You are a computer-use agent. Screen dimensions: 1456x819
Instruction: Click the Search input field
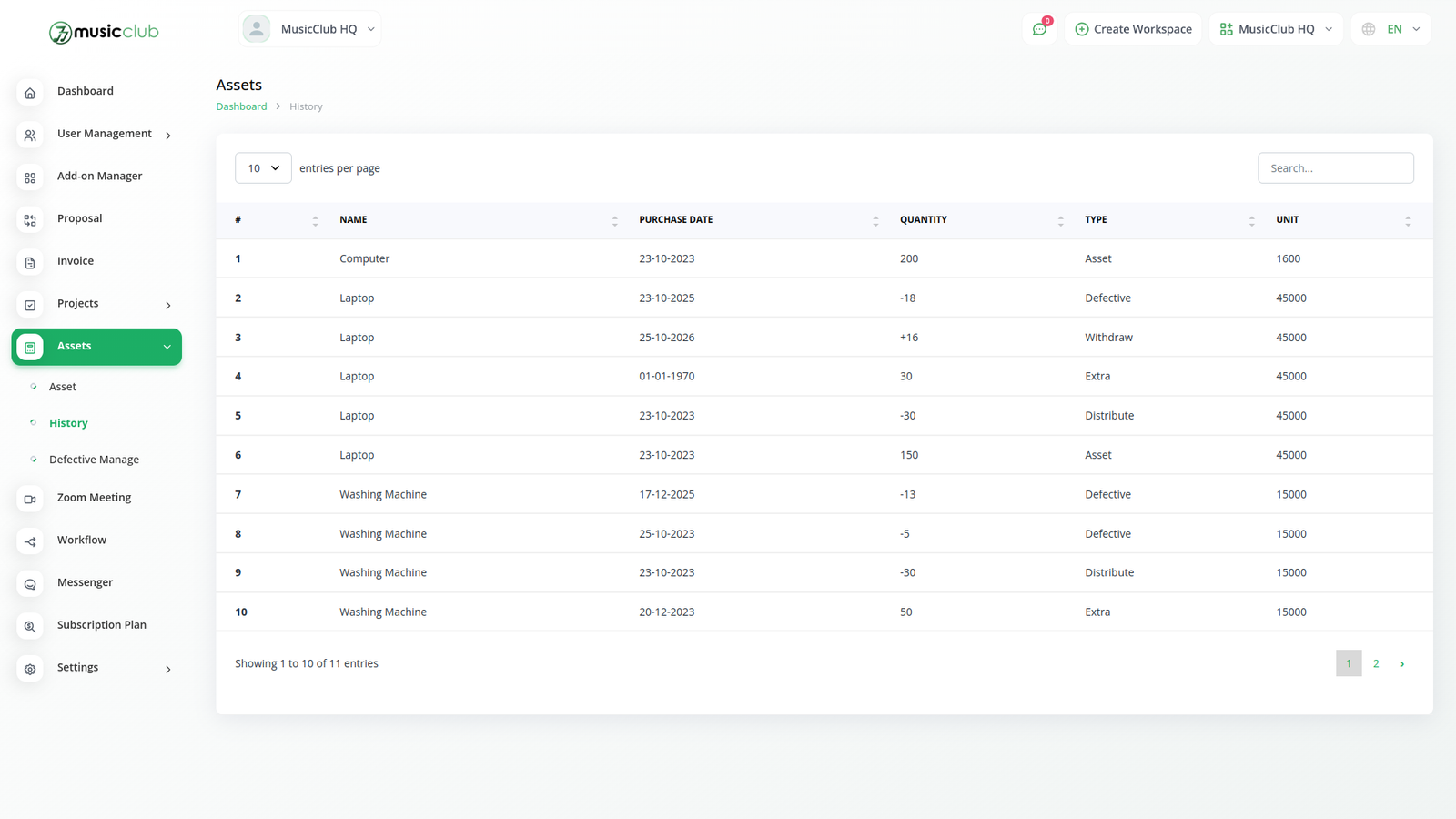coord(1336,168)
